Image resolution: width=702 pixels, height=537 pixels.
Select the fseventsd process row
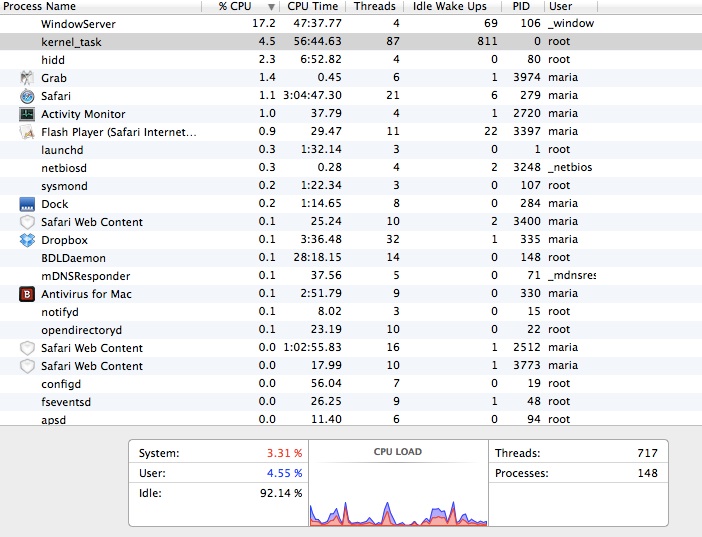pos(351,401)
